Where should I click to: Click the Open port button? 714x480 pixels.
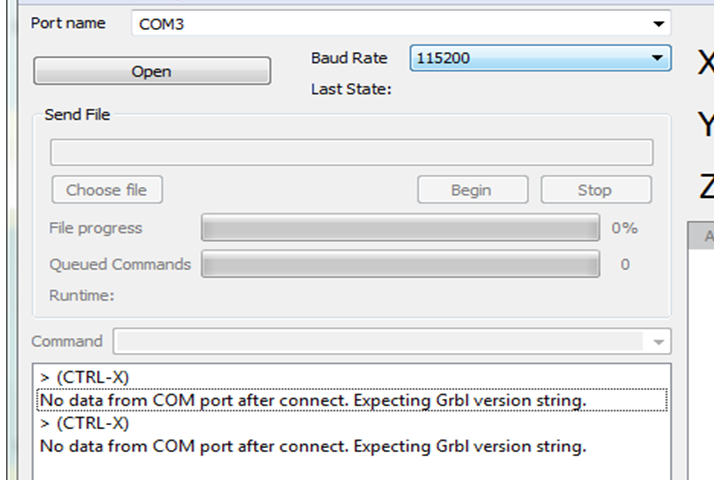pos(151,71)
